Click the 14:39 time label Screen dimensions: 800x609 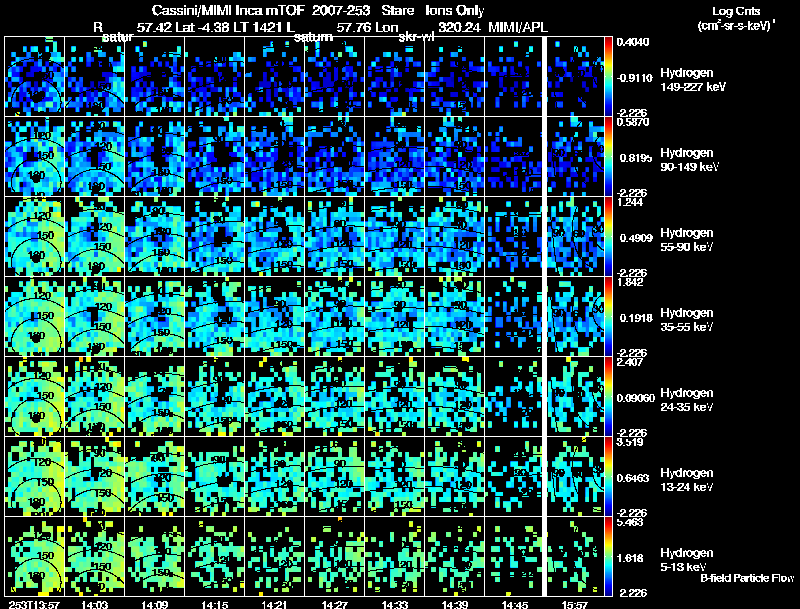point(455,604)
